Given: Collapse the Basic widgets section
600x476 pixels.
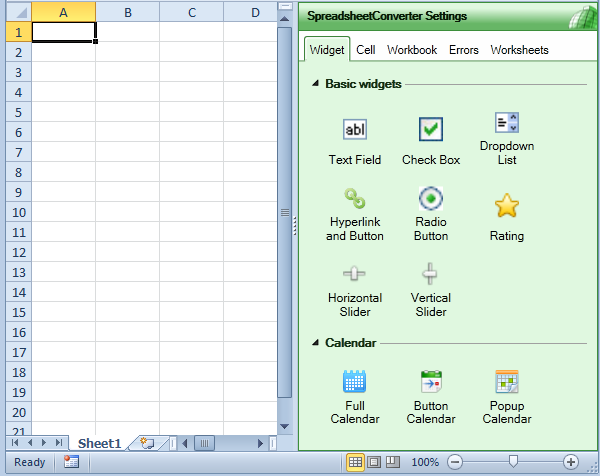Looking at the screenshot, I should pyautogui.click(x=315, y=83).
